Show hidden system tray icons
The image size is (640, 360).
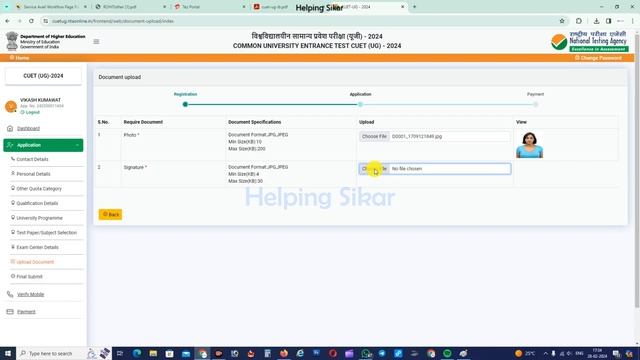(x=545, y=353)
